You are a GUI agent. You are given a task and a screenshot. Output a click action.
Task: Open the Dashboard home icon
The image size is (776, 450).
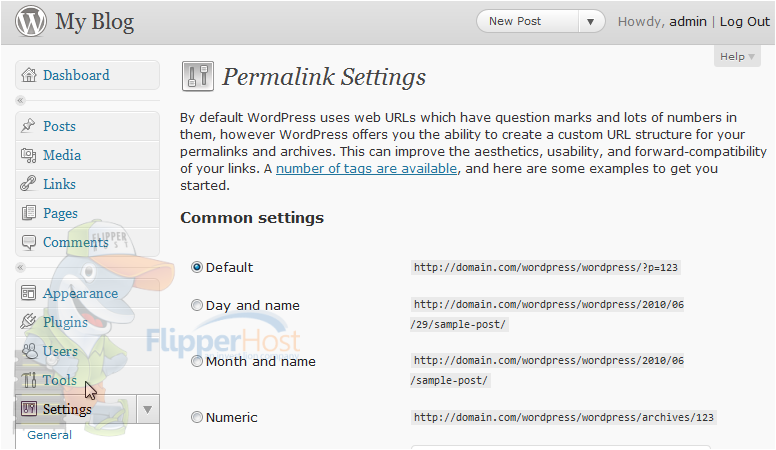point(29,75)
